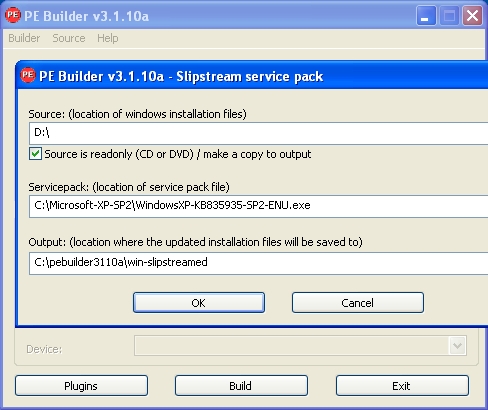Click the Source location field containing D:\
Viewport: 488px width, 410px height.
click(x=258, y=133)
